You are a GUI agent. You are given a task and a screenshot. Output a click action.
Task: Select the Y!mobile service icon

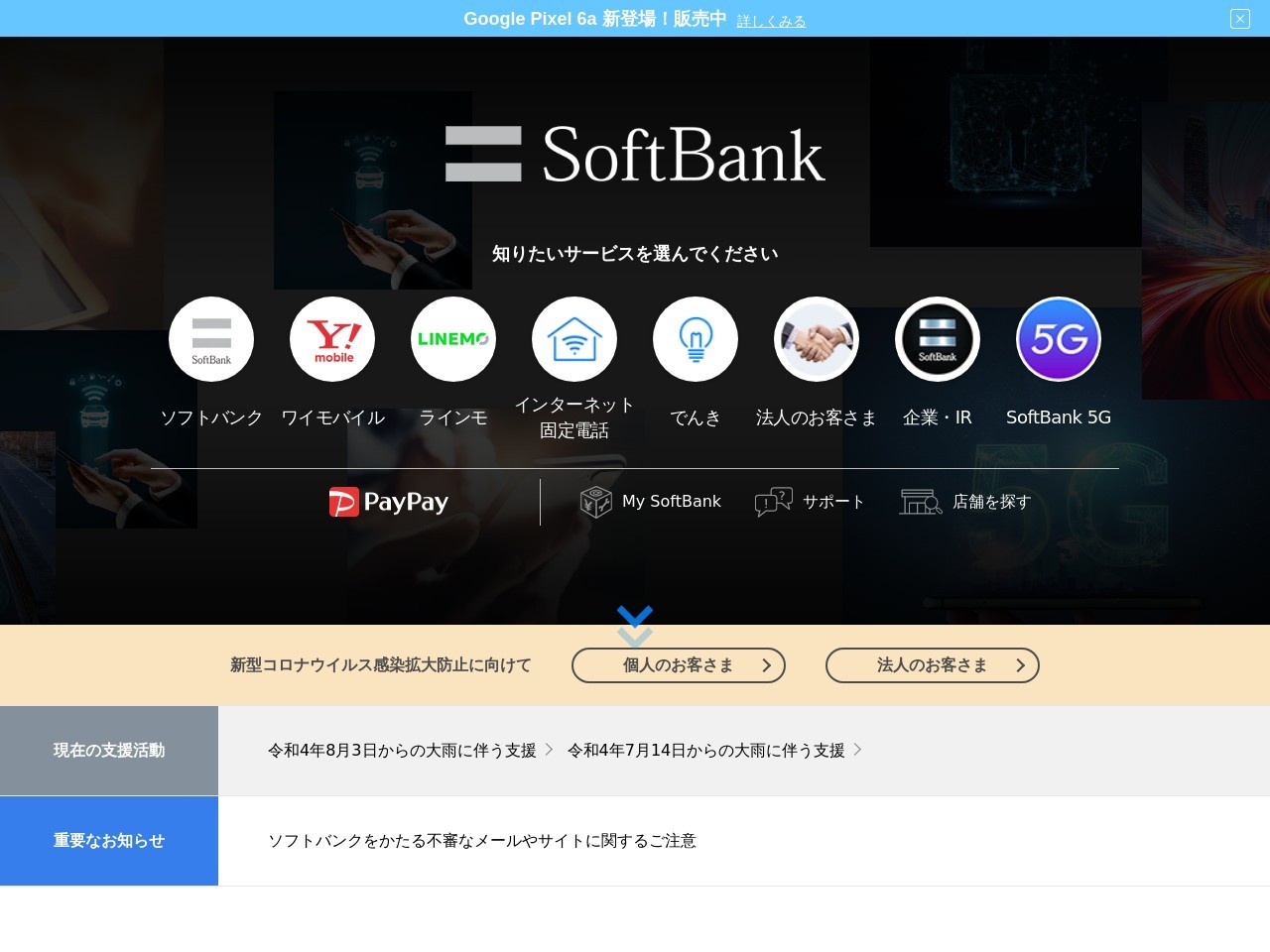point(332,339)
